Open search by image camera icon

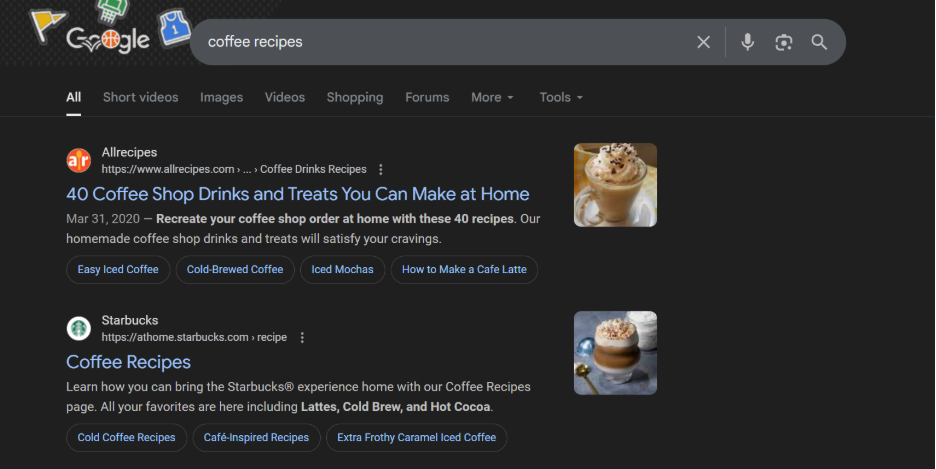(783, 42)
